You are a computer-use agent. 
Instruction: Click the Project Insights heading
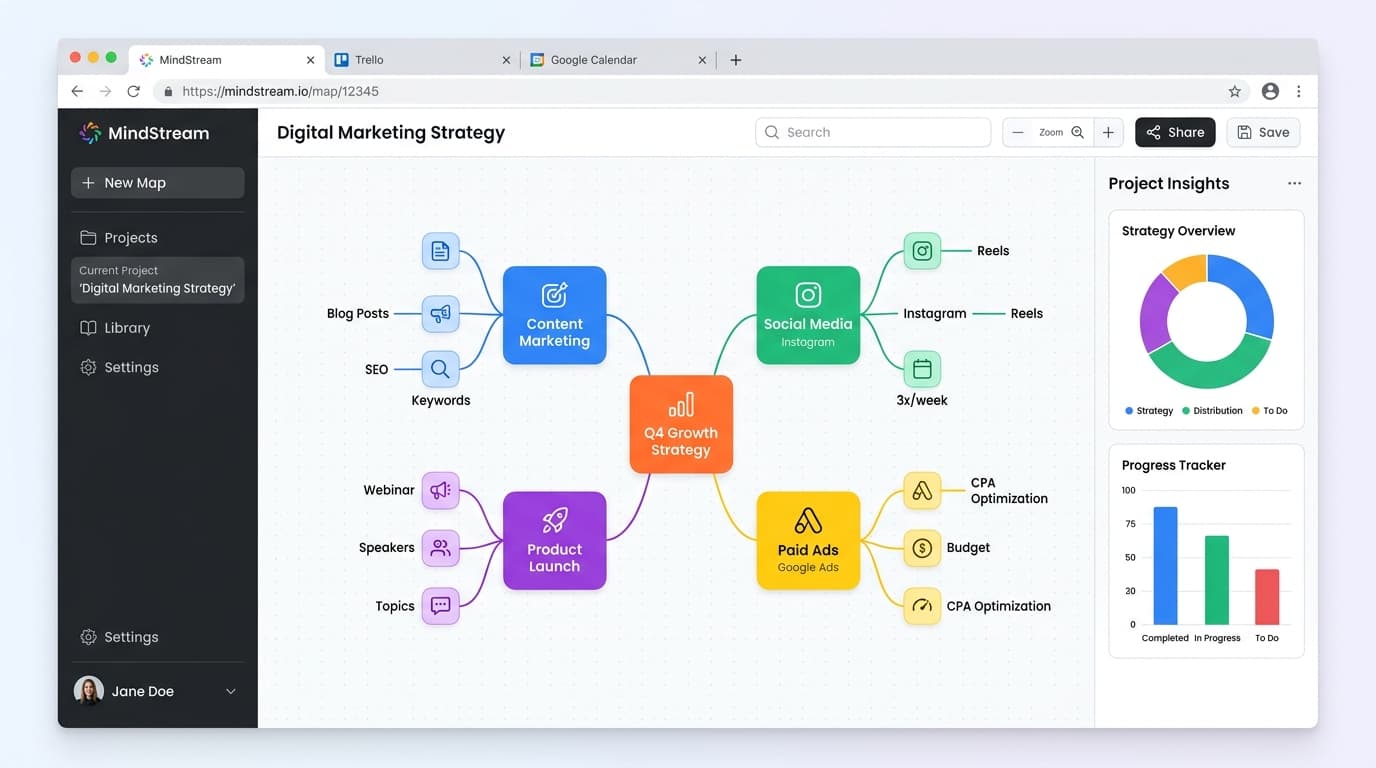pyautogui.click(x=1169, y=184)
